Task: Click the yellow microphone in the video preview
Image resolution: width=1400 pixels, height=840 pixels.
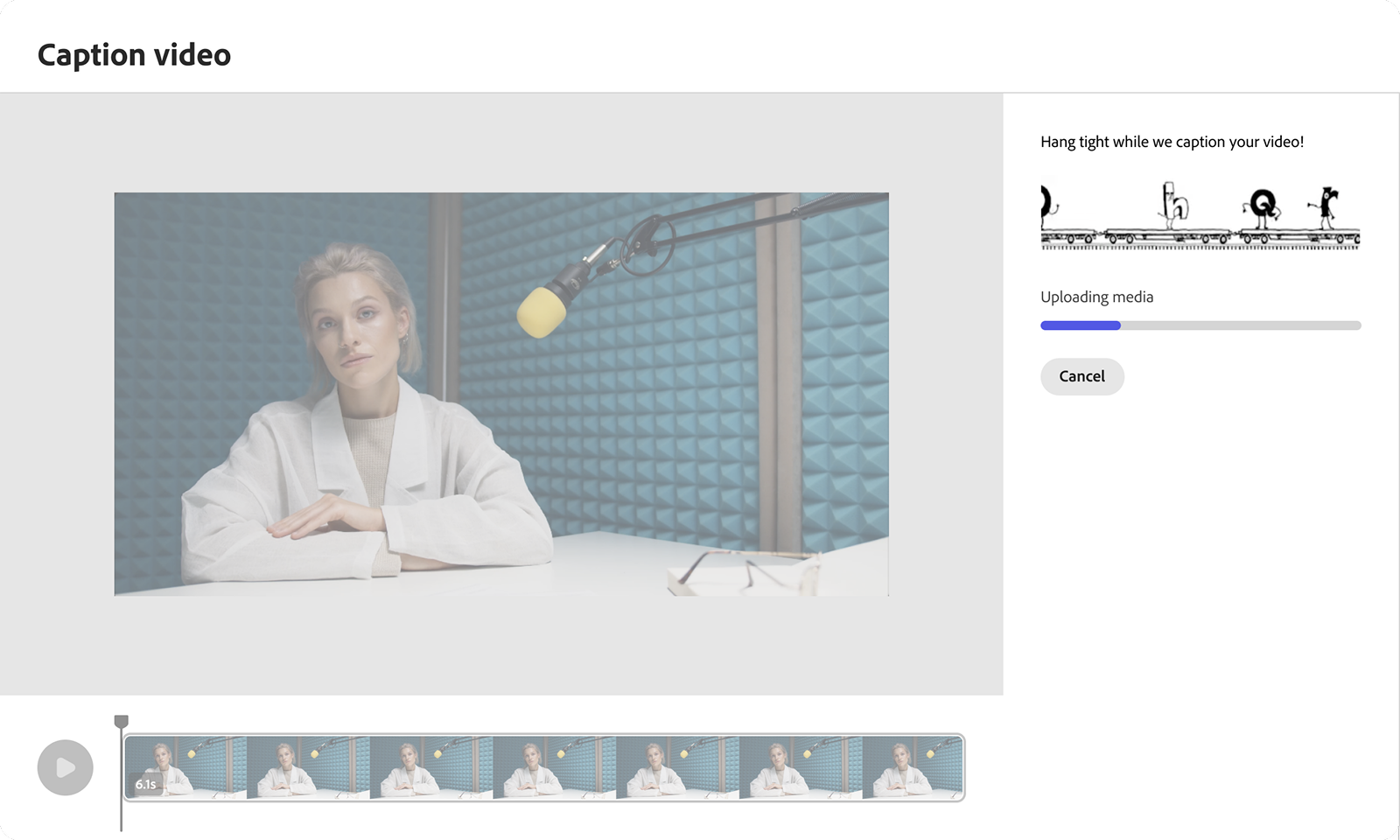Action: point(543,310)
